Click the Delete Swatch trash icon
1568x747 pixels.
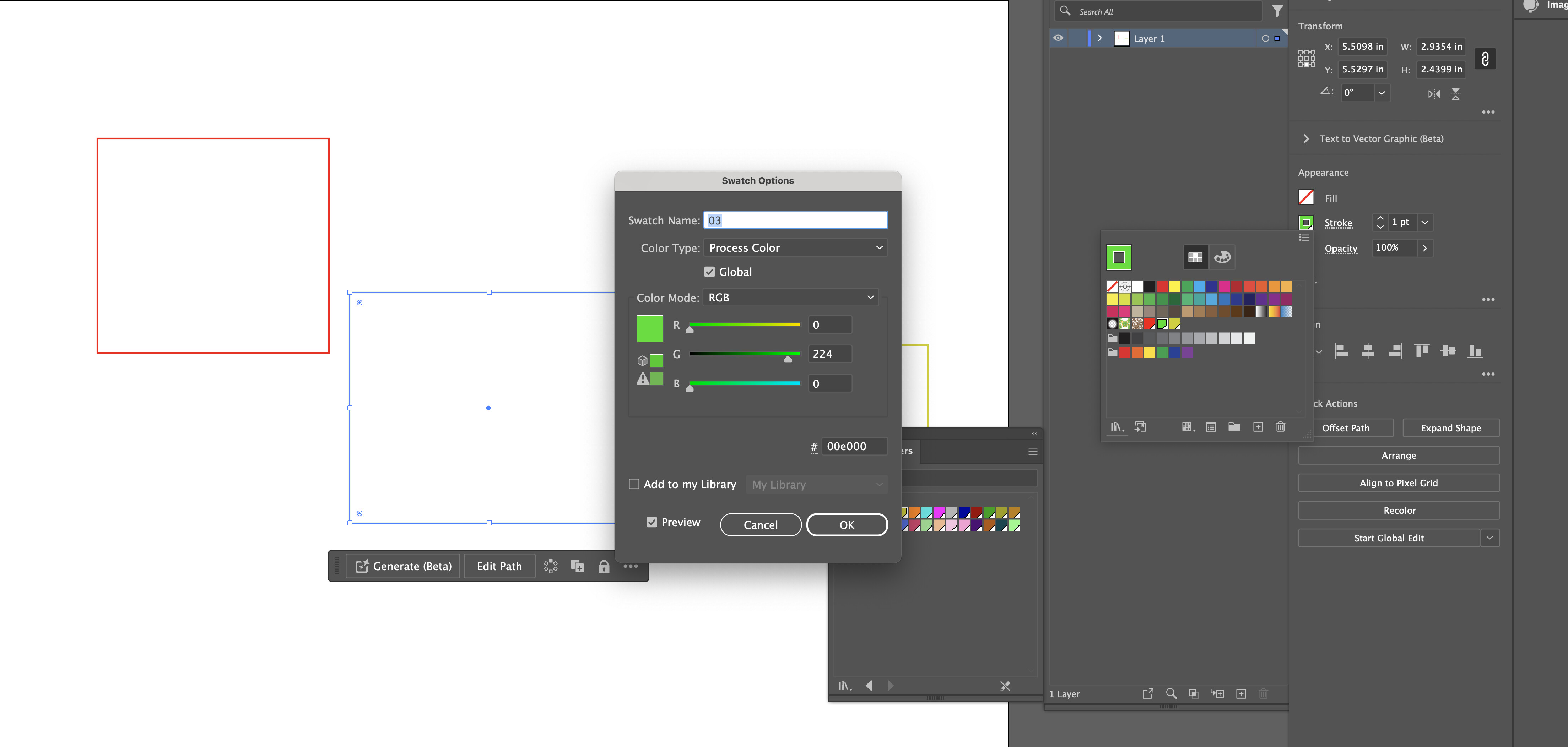coord(1280,427)
